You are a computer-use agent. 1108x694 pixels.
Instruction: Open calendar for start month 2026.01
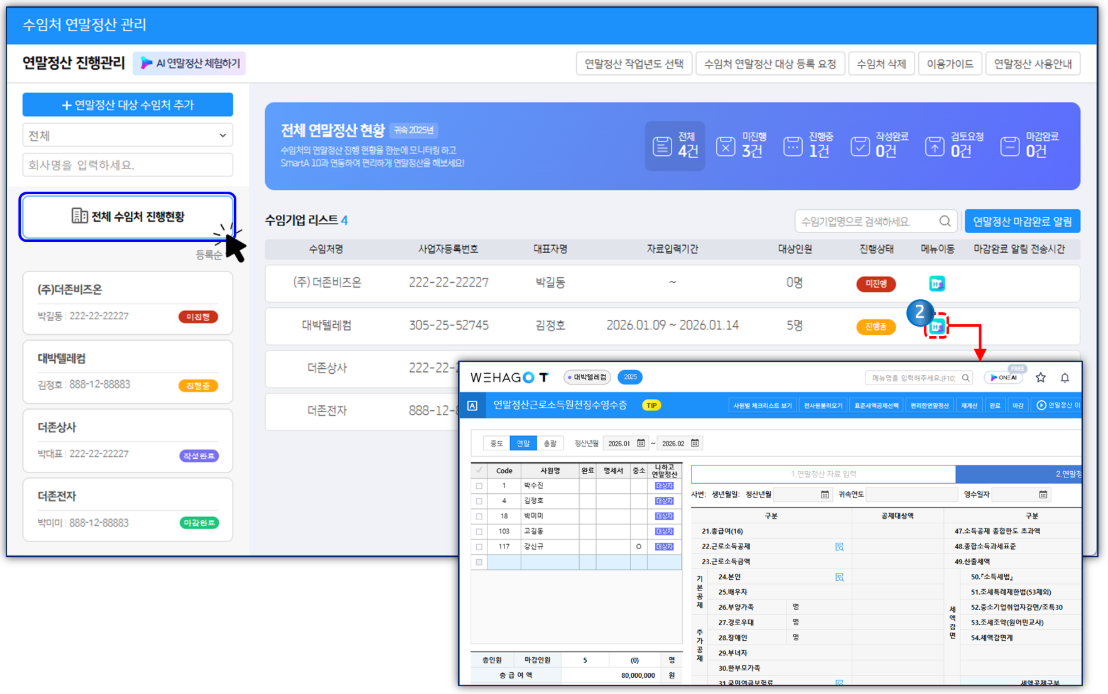[x=641, y=443]
